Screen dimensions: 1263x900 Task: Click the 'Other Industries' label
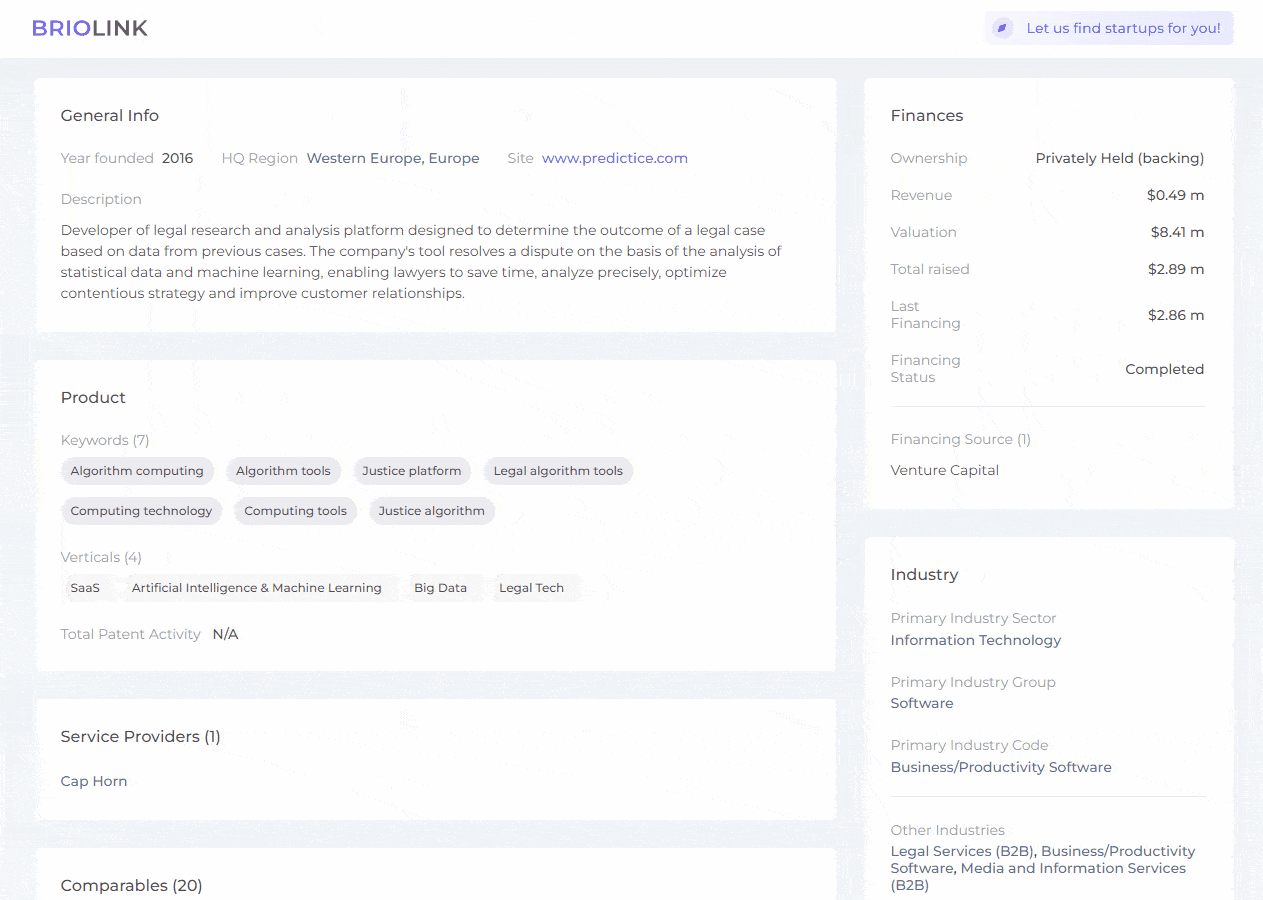click(x=948, y=830)
